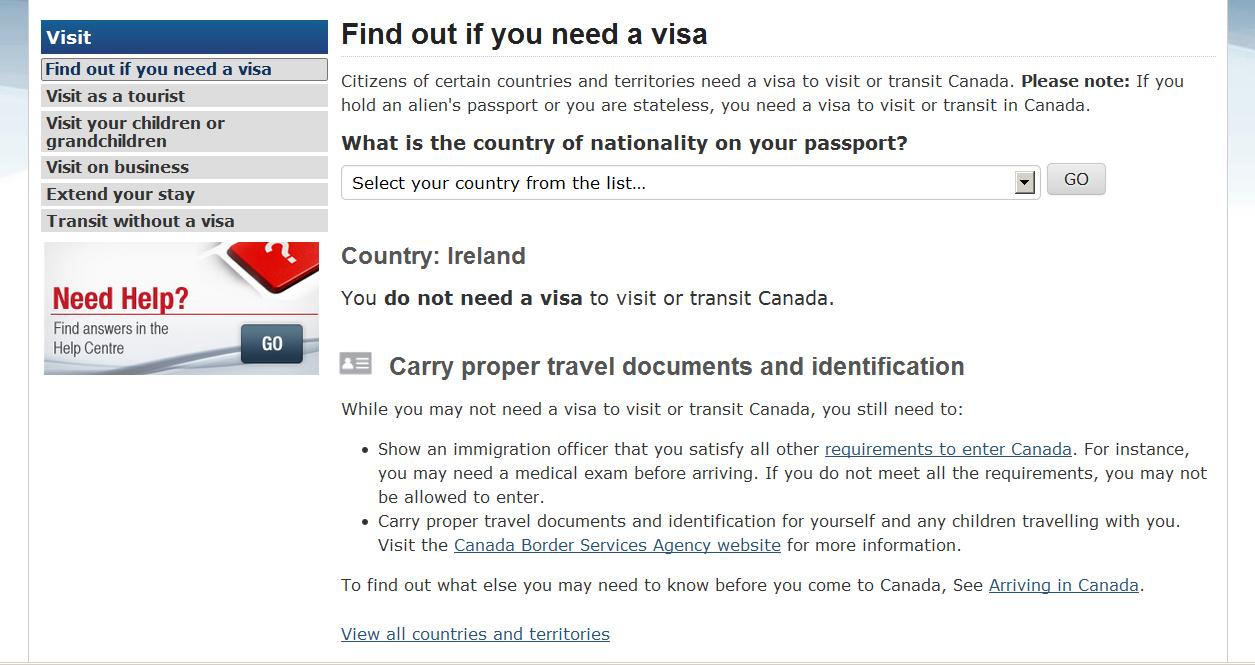
Task: Open Find out if you need a visa menu item
Action: click(185, 69)
